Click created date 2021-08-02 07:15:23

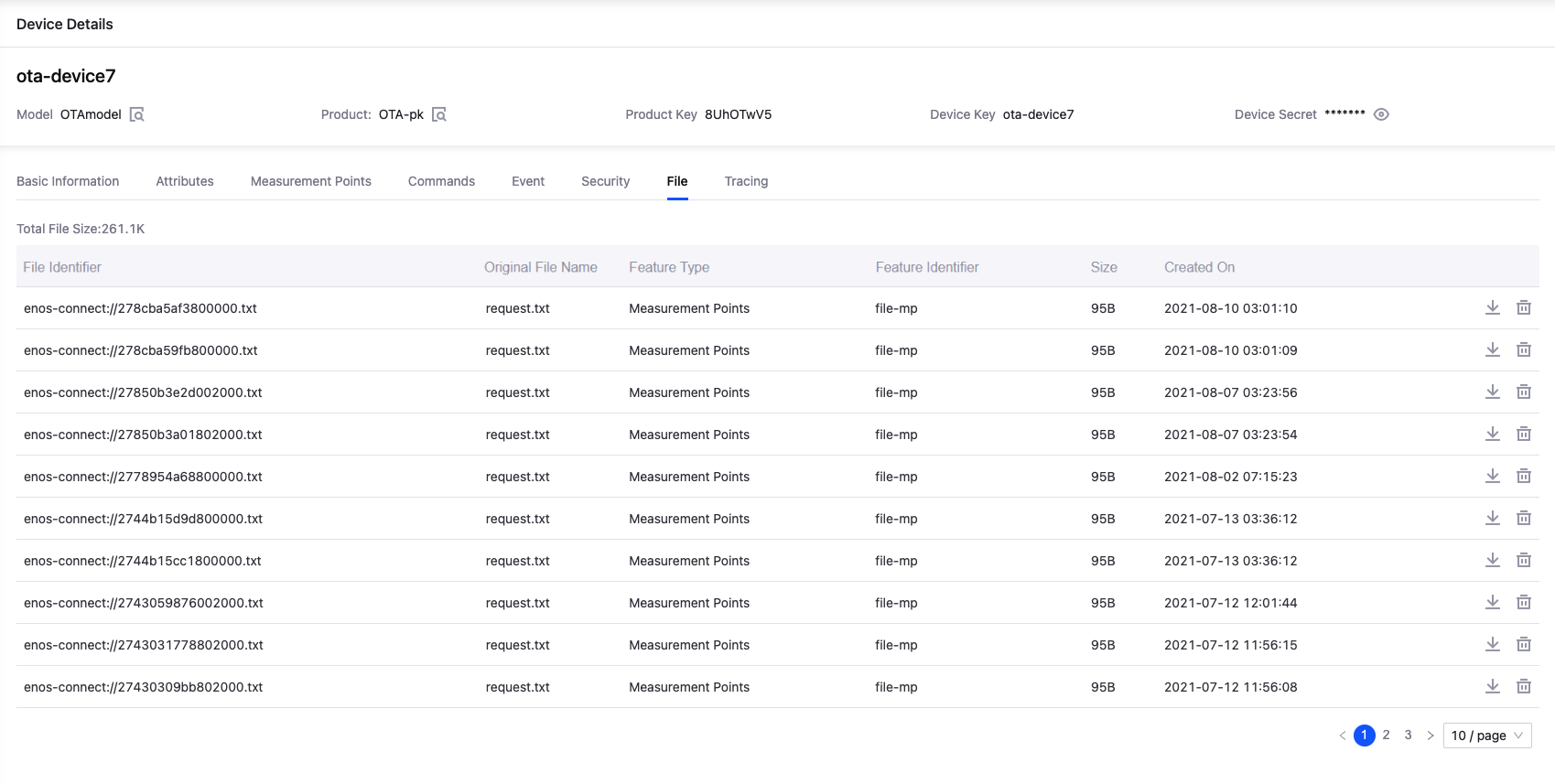click(1231, 477)
